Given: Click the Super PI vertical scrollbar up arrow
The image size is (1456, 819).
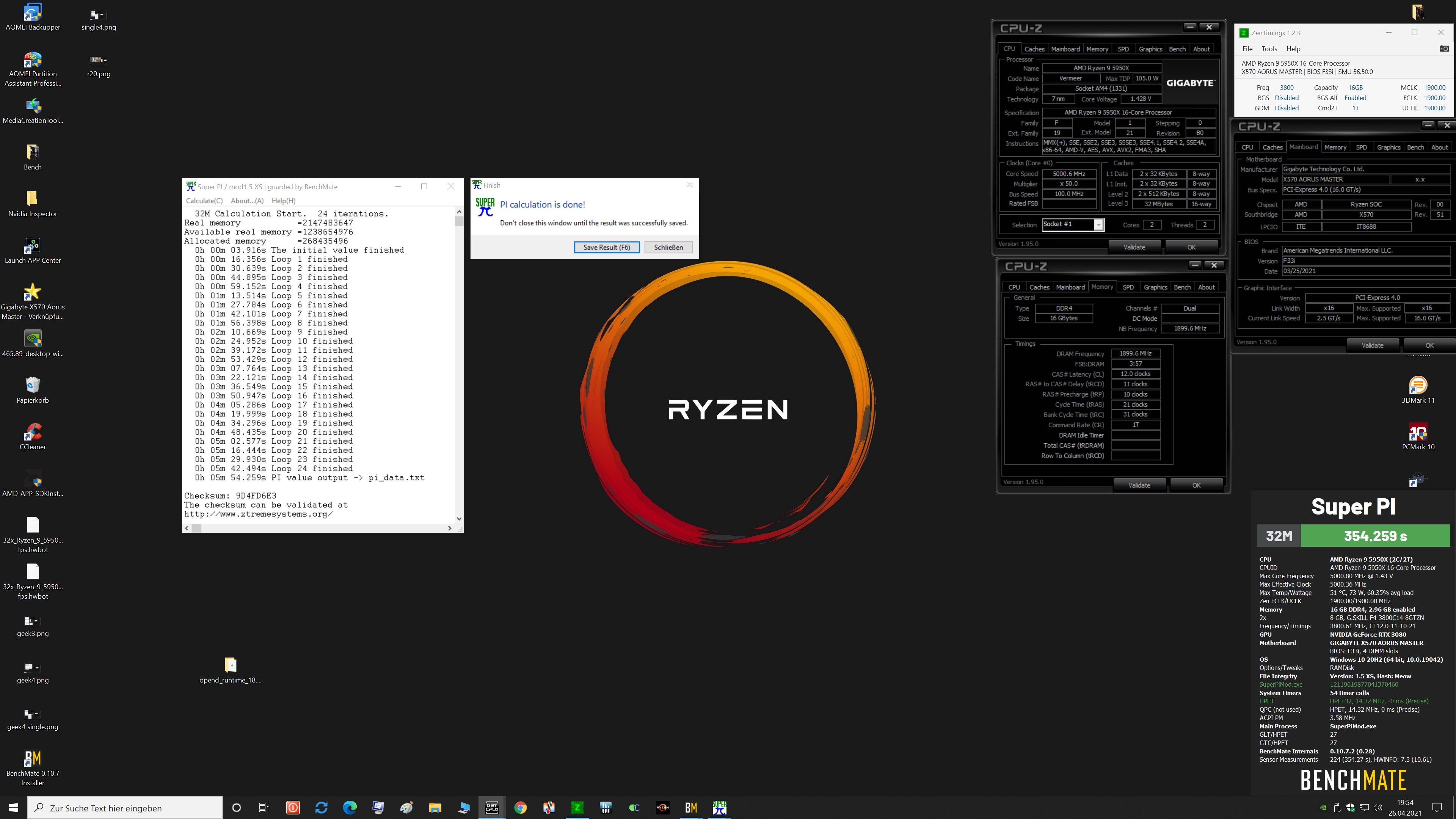Looking at the screenshot, I should click(x=459, y=212).
